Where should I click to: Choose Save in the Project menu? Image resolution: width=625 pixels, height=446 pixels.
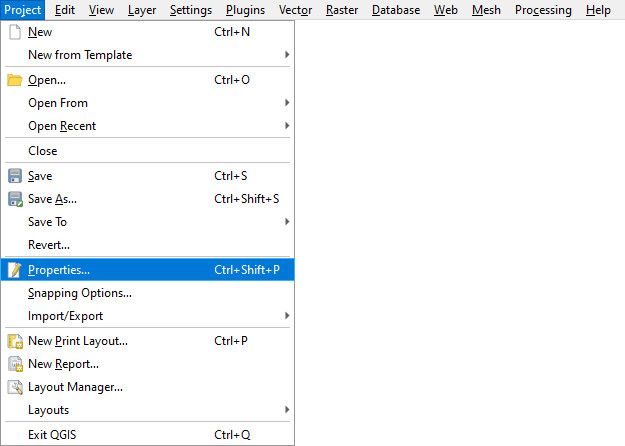(x=147, y=176)
